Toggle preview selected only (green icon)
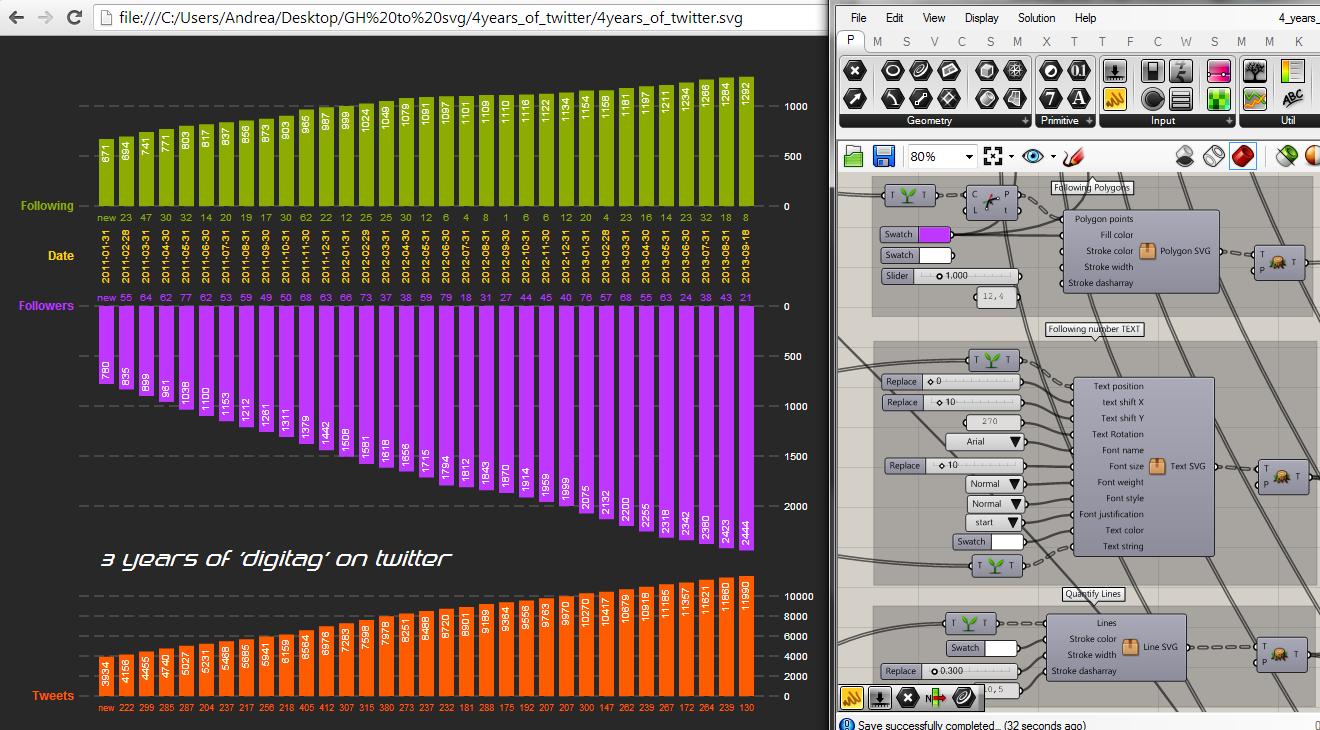This screenshot has width=1320, height=730. (1286, 156)
